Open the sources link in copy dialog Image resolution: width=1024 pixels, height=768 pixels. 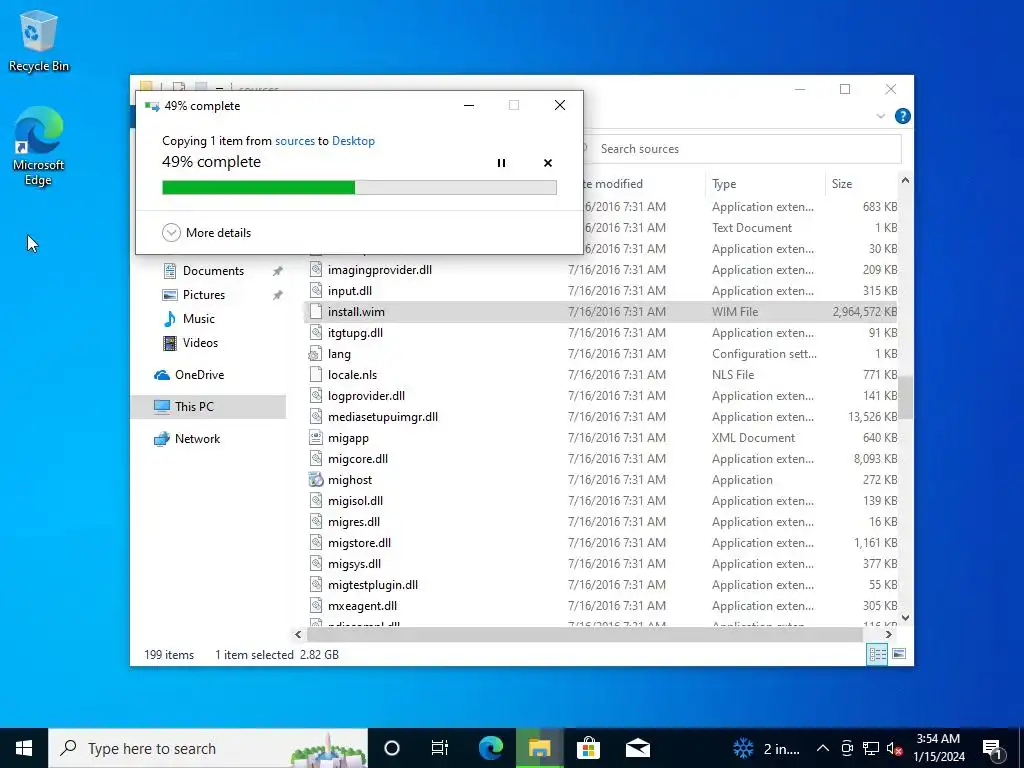pyautogui.click(x=295, y=141)
